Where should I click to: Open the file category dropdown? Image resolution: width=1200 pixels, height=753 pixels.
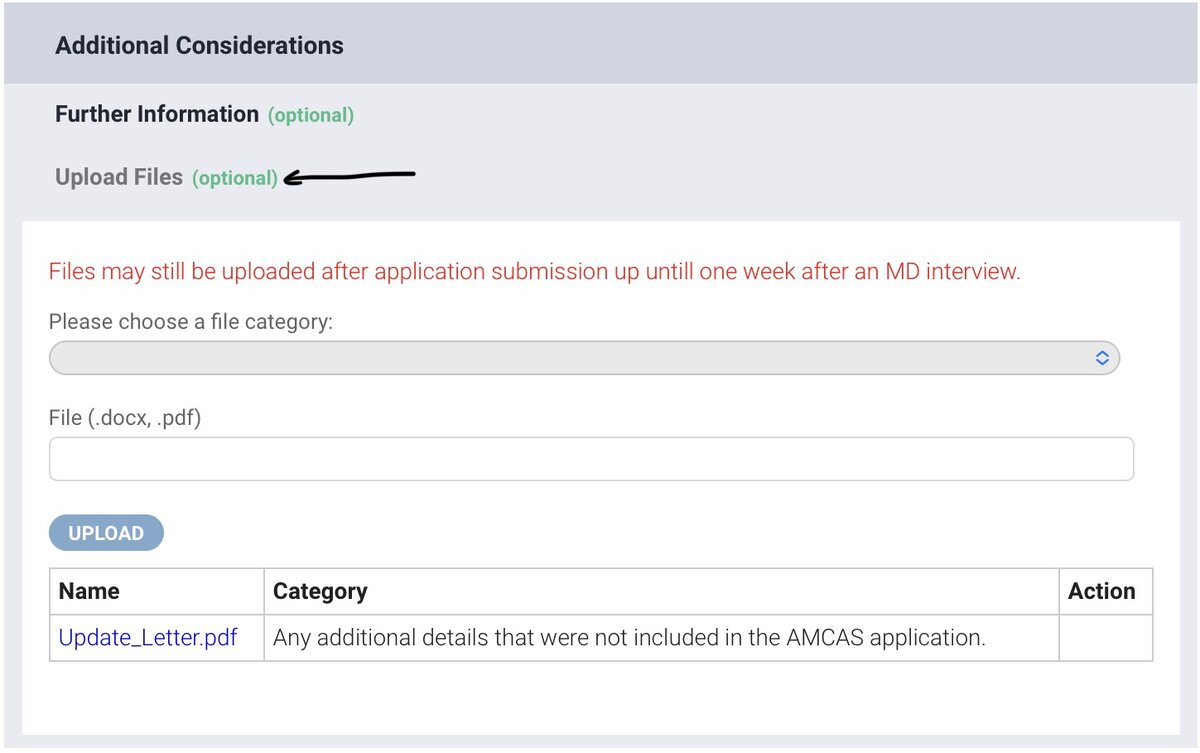coord(583,358)
